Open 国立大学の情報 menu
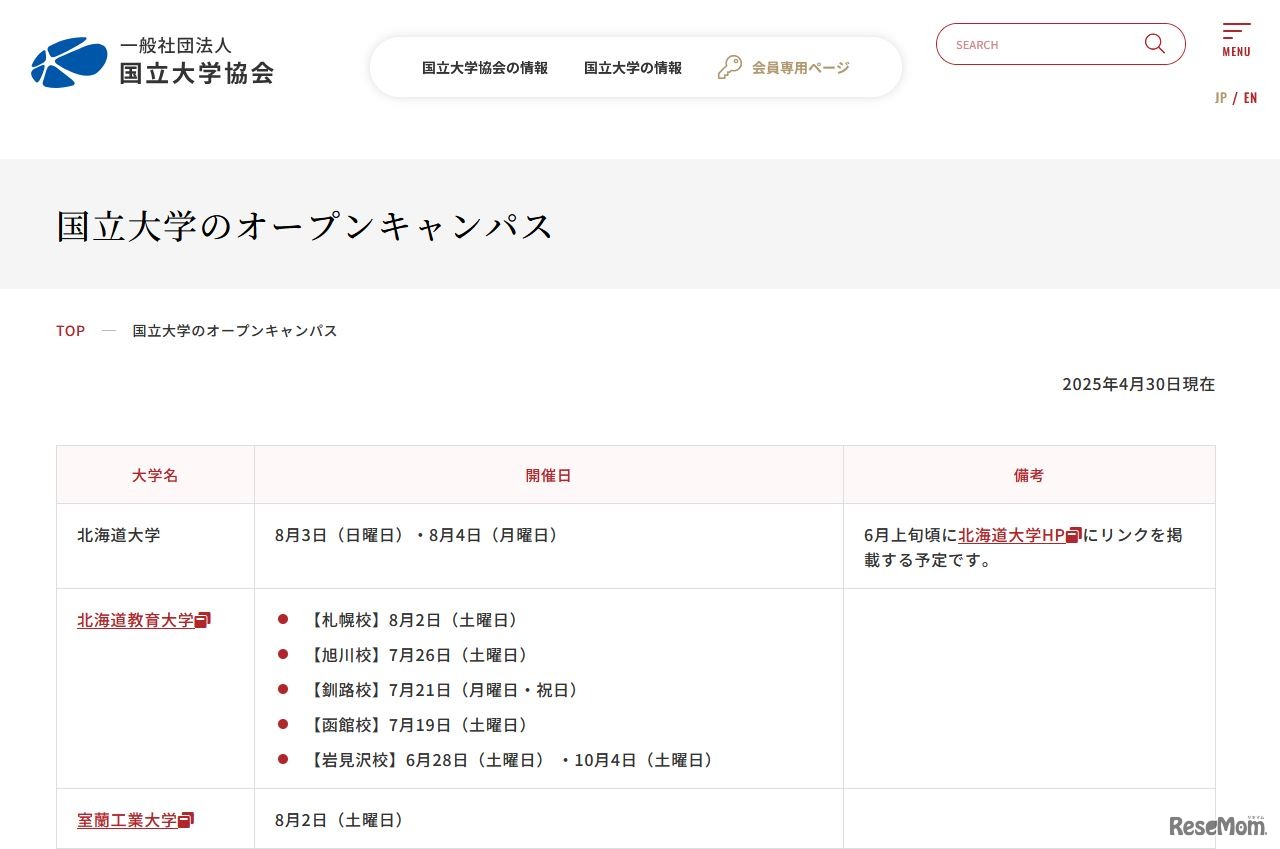The height and width of the screenshot is (849, 1280). click(633, 68)
